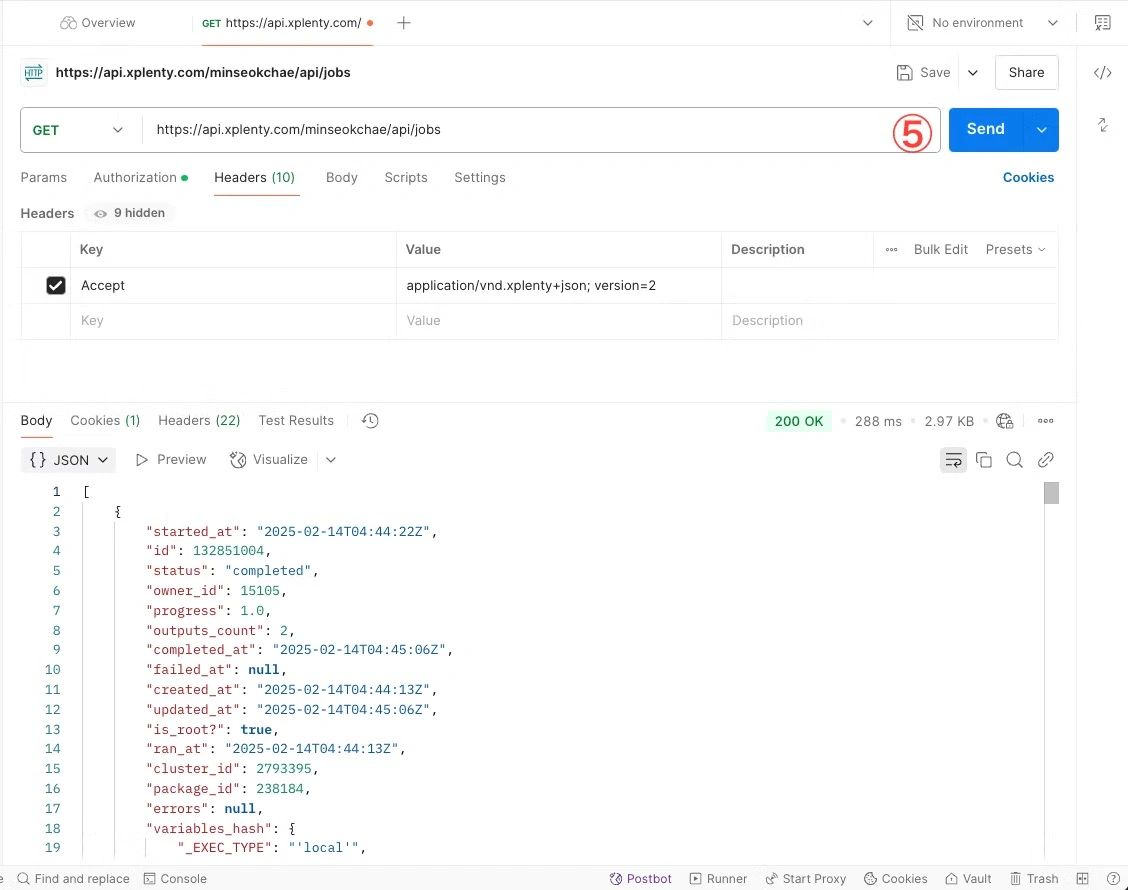Uncheck the Accept header checkbox

(x=55, y=286)
